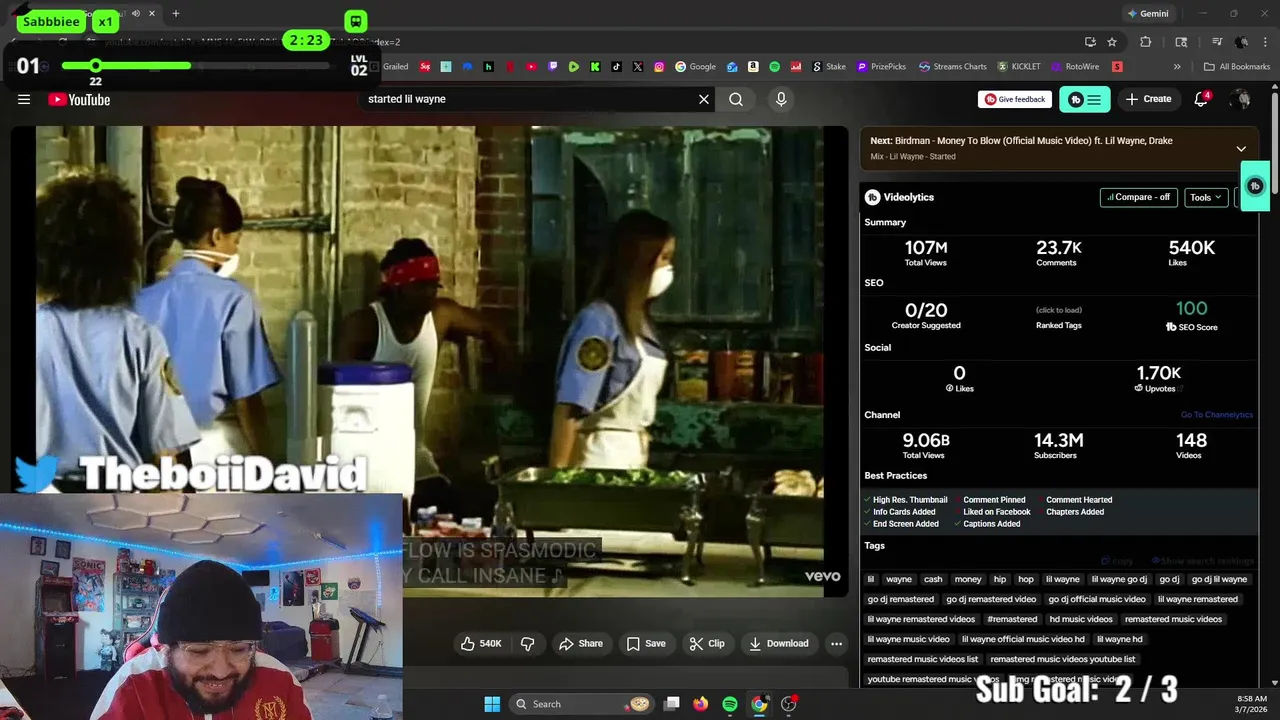Open the PrizePicks bookmark
This screenshot has height=720, width=1280.
pos(880,67)
